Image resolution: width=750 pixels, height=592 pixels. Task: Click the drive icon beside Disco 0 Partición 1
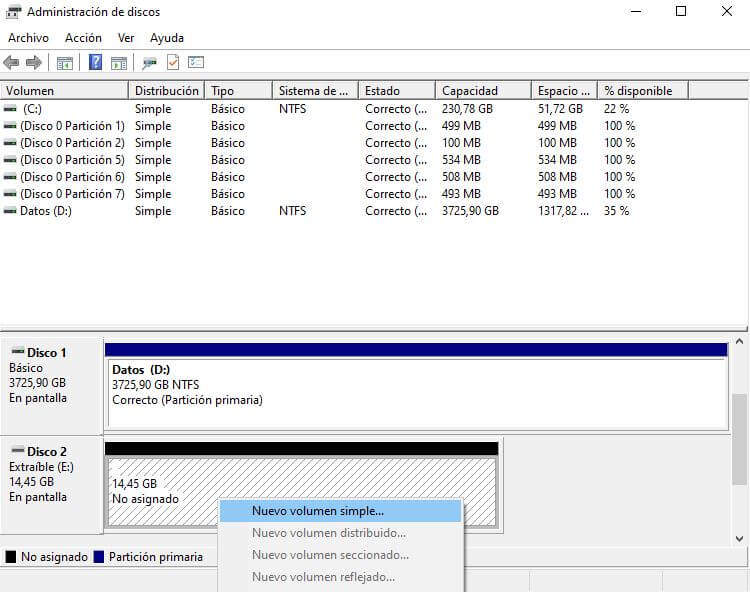tap(10, 126)
